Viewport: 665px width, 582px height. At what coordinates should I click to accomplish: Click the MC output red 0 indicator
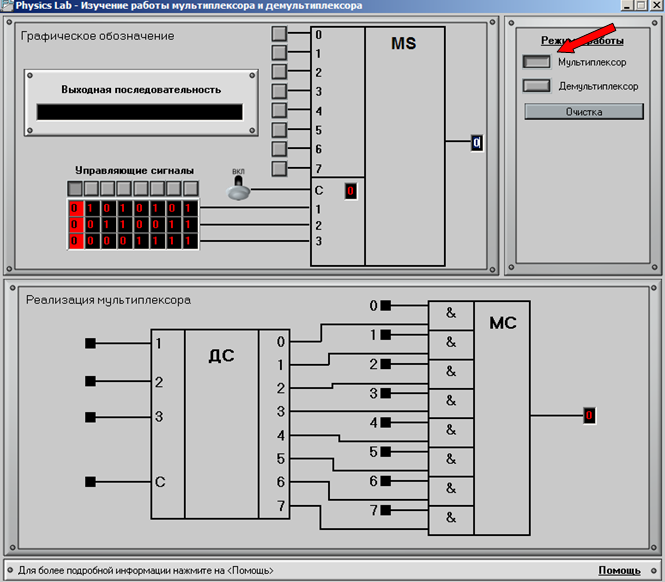589,415
